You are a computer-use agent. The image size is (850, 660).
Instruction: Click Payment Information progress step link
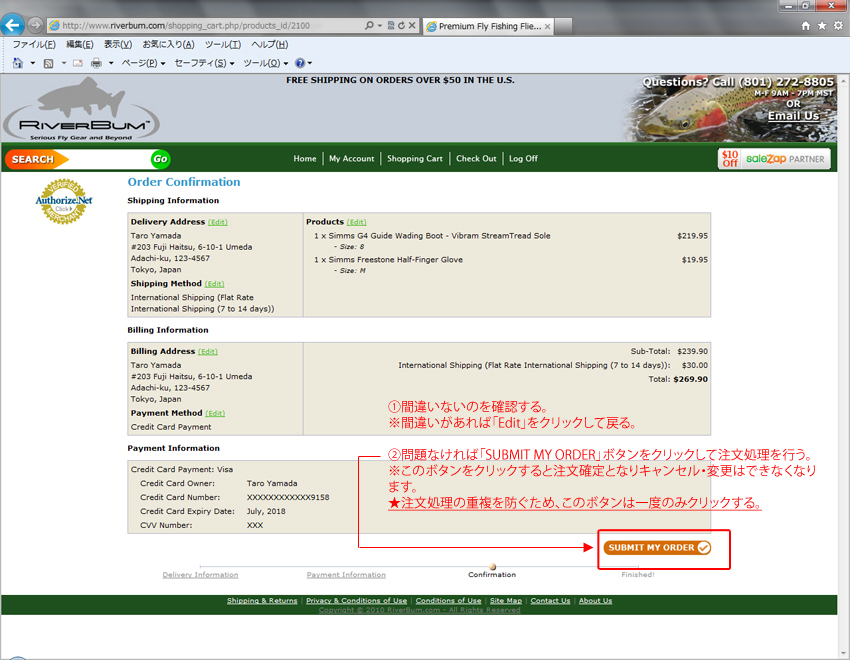(346, 574)
